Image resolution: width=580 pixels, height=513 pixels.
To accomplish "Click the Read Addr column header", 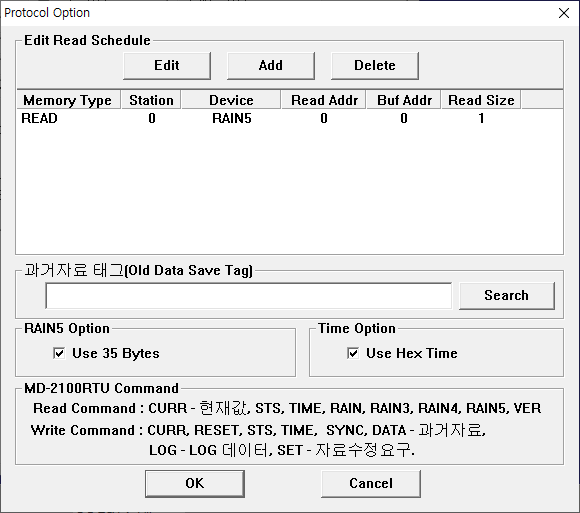I will 324,100.
